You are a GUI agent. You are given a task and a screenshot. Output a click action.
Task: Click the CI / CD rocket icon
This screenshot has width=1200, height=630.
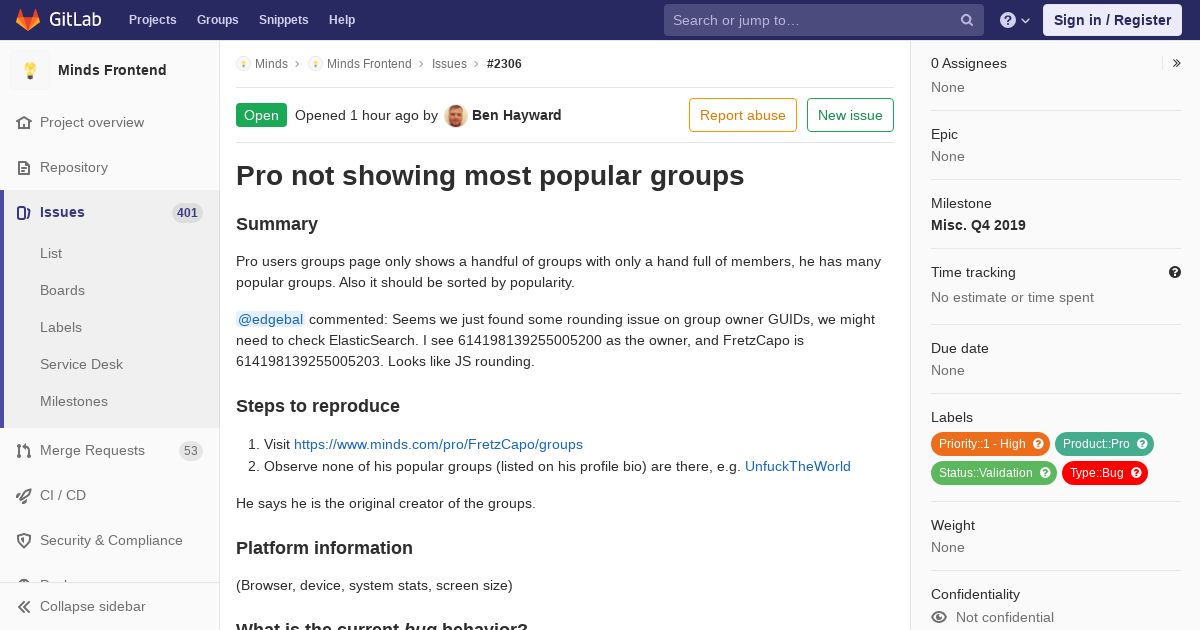coord(24,495)
